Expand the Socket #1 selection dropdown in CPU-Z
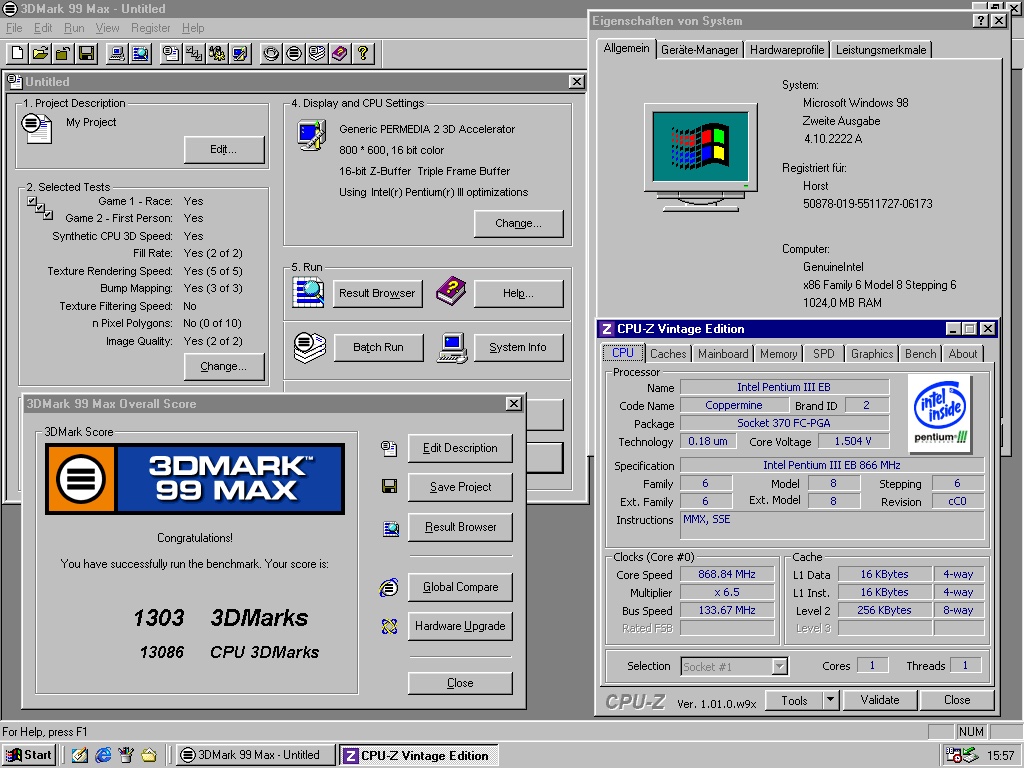The height and width of the screenshot is (768, 1024). pos(779,666)
